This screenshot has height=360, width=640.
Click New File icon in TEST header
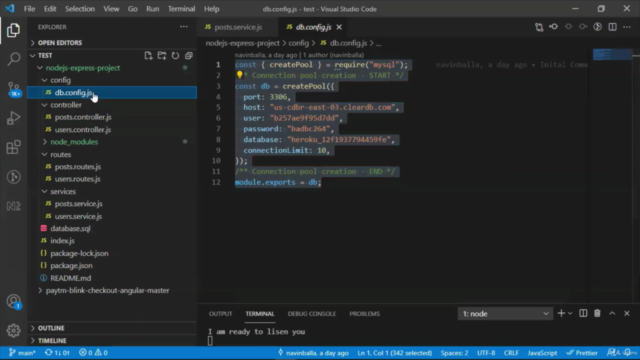coord(148,56)
